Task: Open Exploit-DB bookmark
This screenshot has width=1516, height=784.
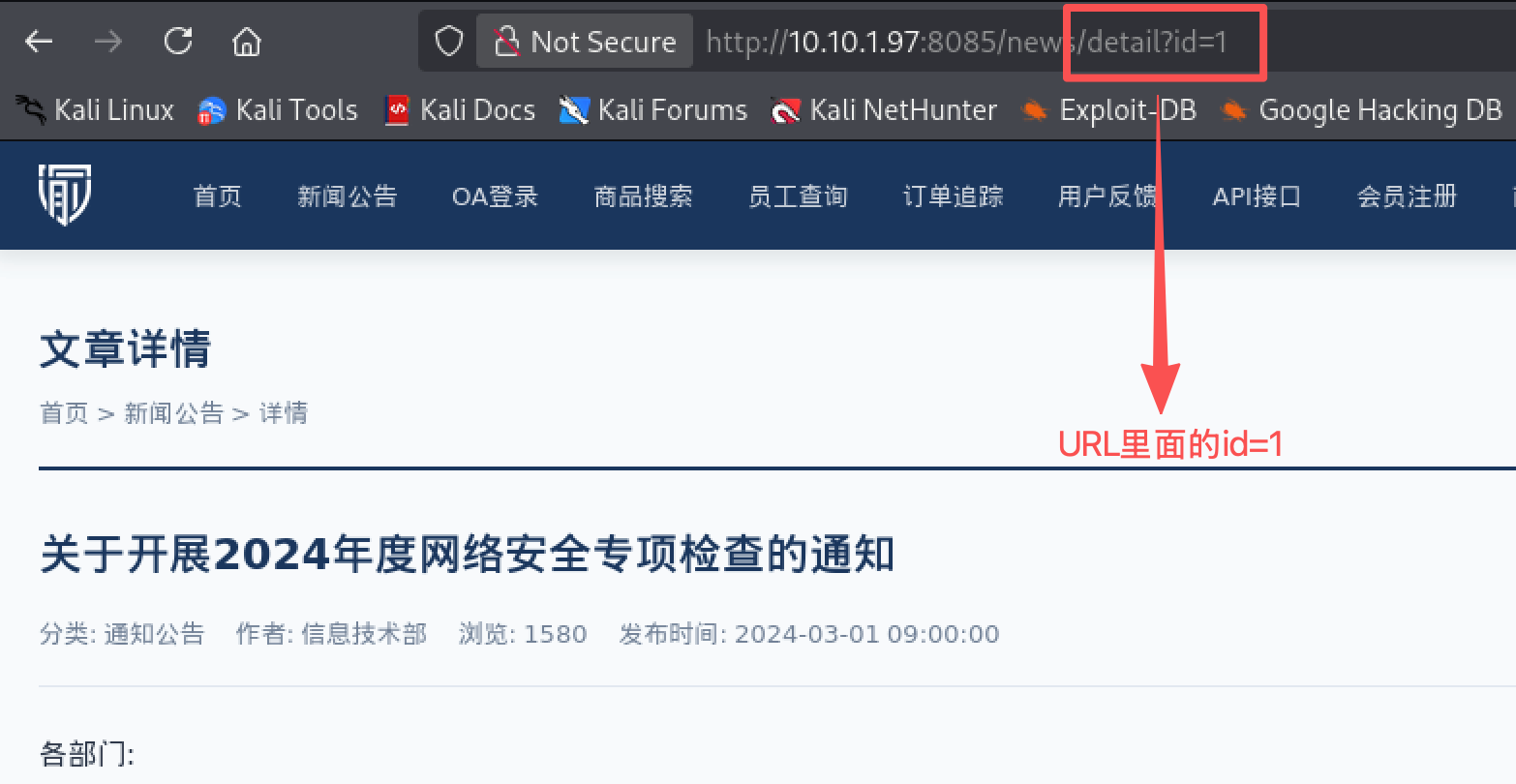Action: (x=1109, y=110)
